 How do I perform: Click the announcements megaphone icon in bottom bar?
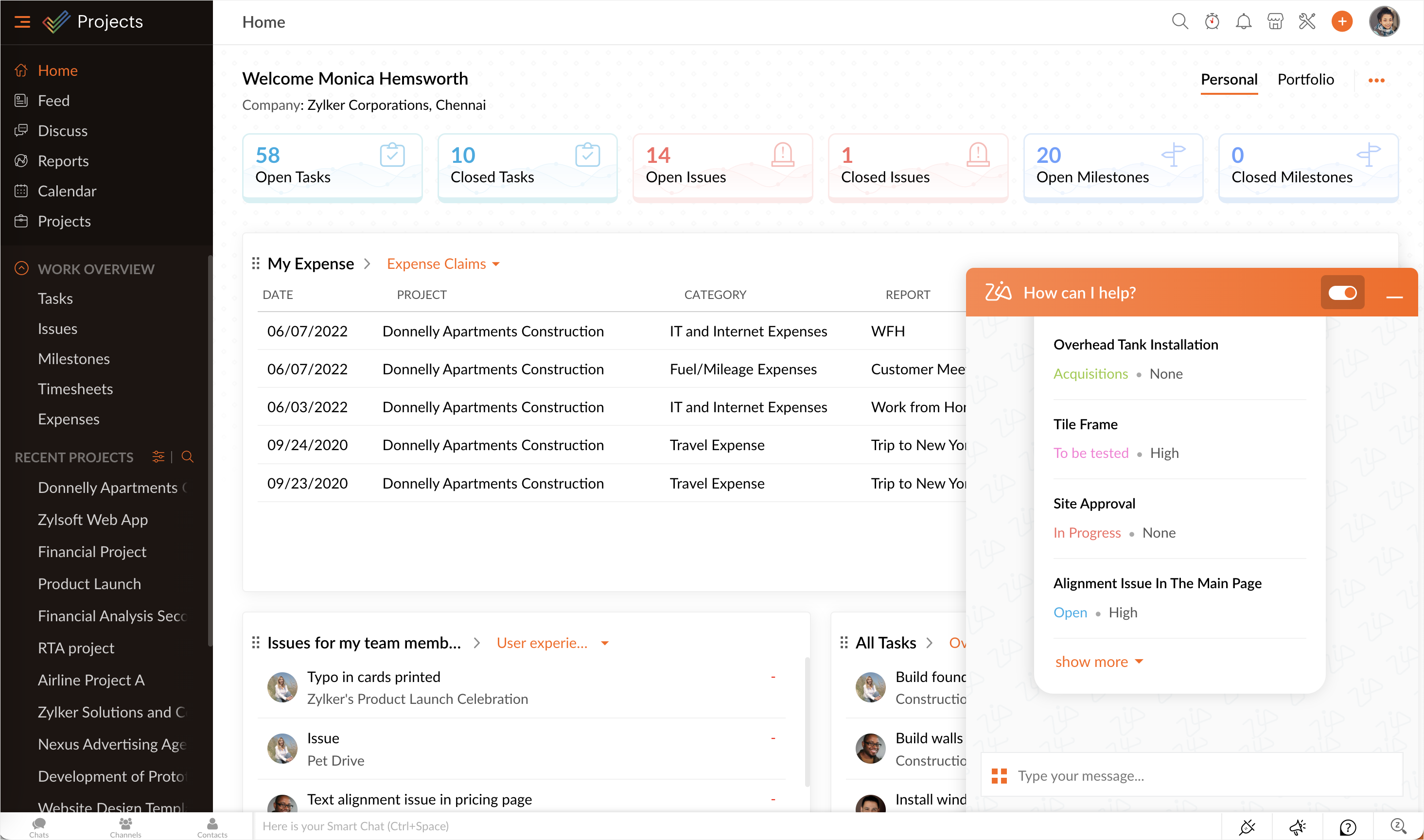point(1297,827)
